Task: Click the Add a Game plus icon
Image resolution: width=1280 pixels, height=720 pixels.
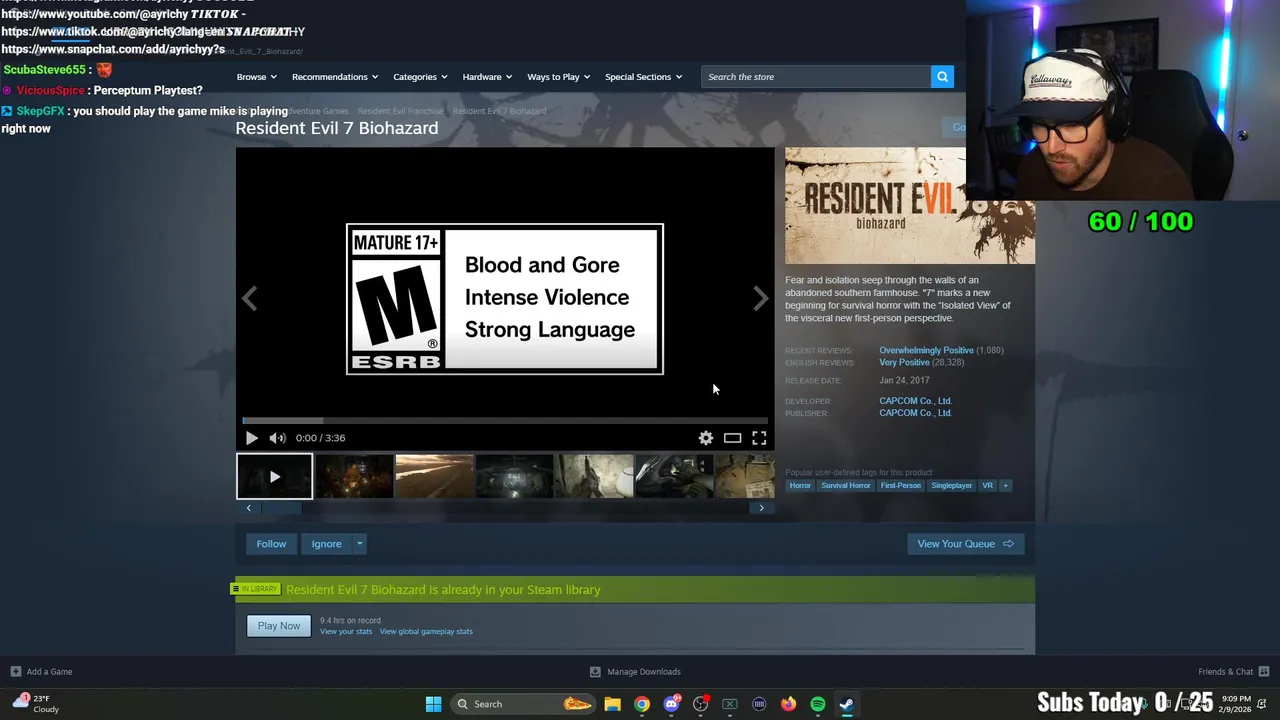Action: coord(15,672)
